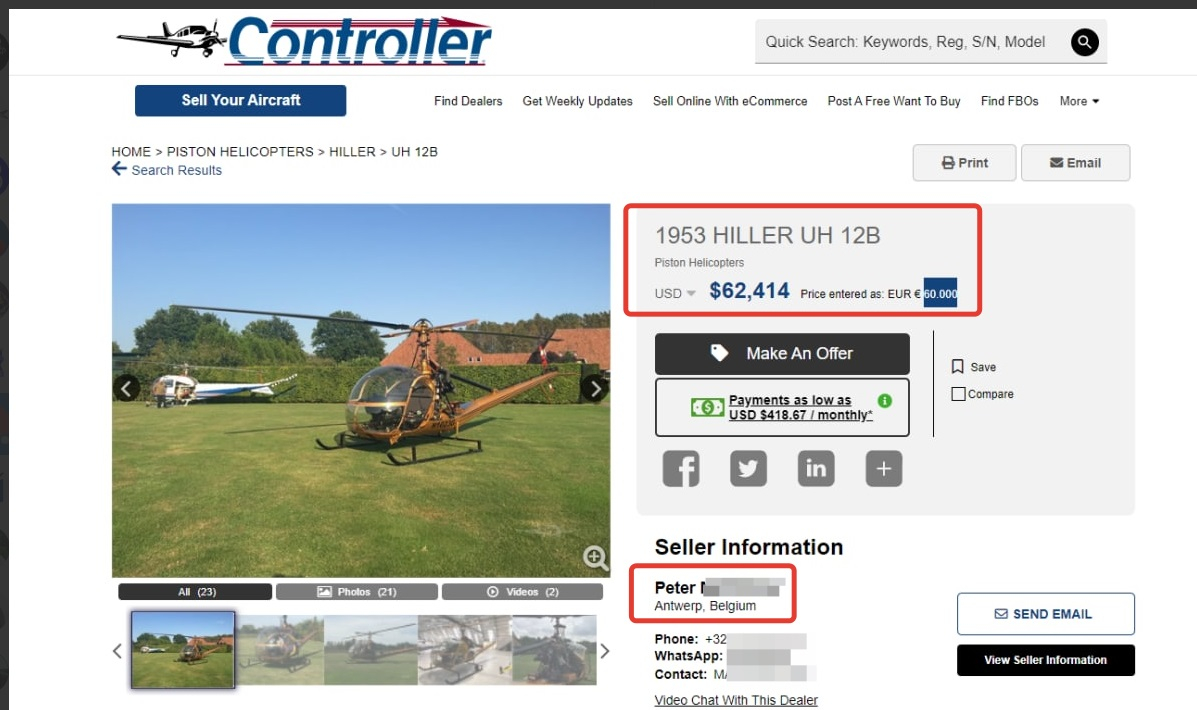Switch to the Videos (2) tab

(522, 592)
